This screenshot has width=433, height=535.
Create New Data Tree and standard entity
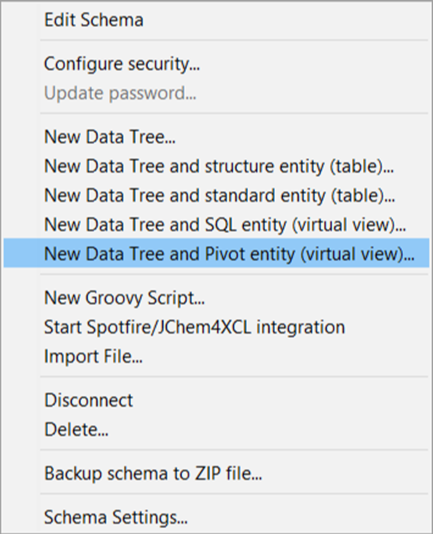(x=216, y=196)
